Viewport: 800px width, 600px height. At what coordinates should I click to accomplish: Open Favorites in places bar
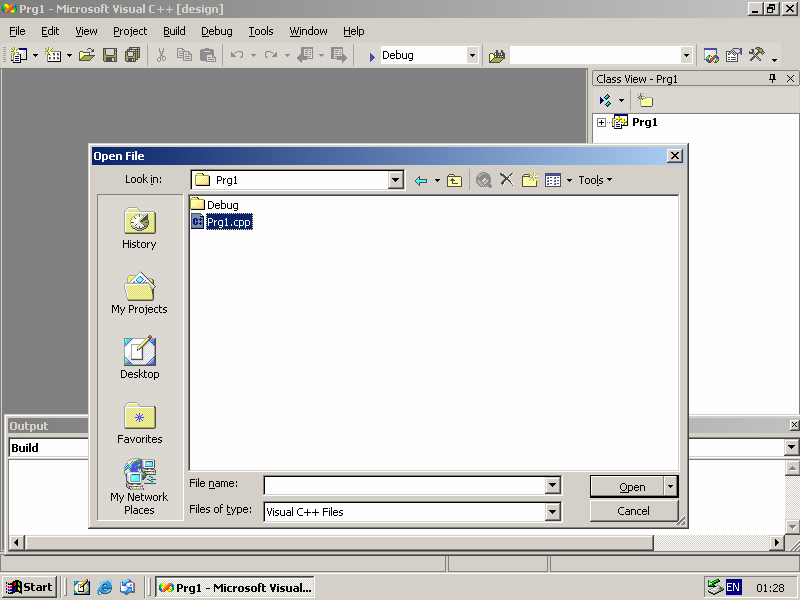click(x=139, y=423)
